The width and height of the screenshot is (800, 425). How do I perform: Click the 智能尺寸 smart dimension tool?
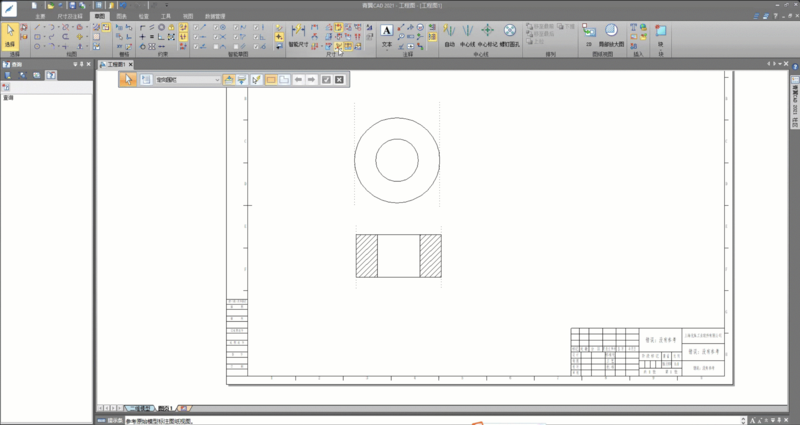pos(299,34)
